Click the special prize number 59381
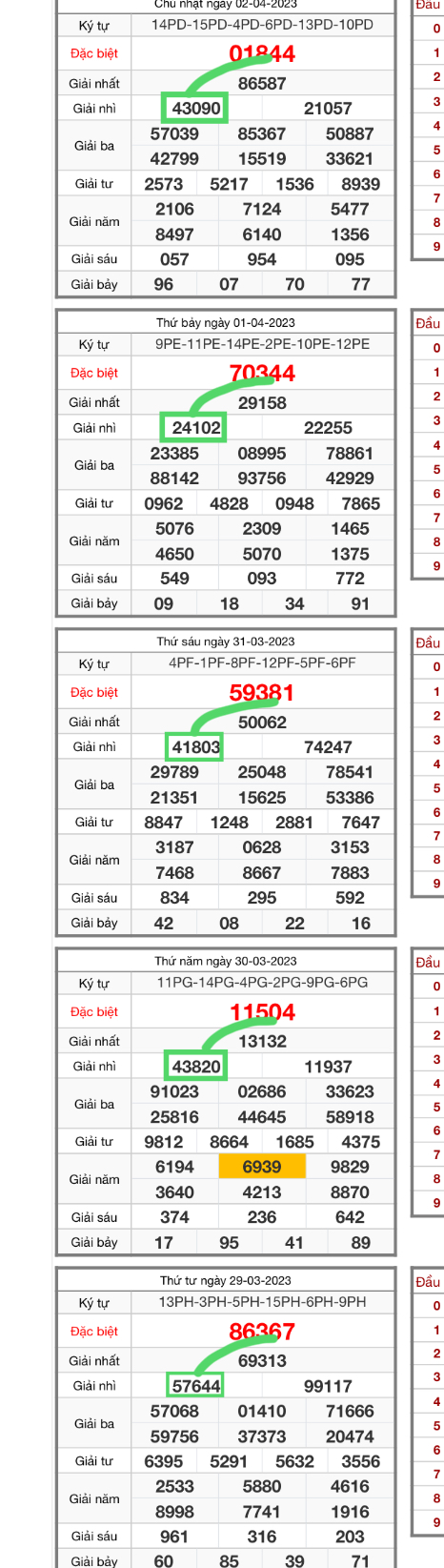This screenshot has width=444, height=1568. (262, 693)
